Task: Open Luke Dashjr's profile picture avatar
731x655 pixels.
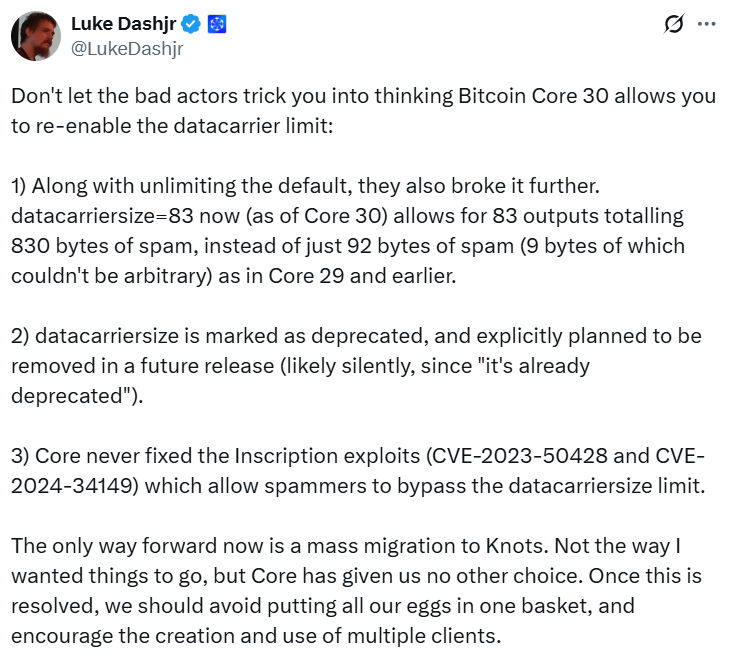Action: coord(36,36)
